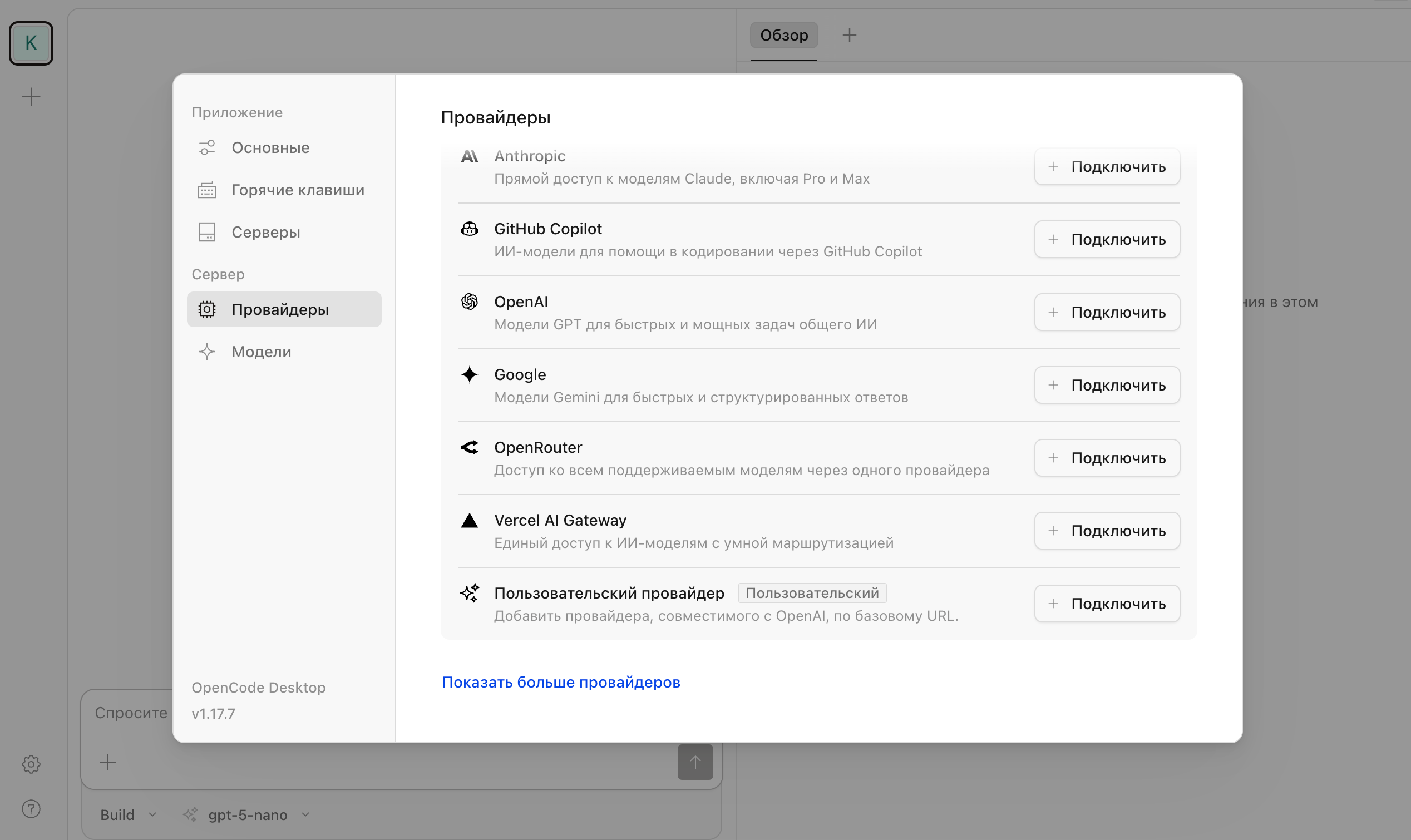This screenshot has height=840, width=1411.
Task: Connect the OpenAI provider
Action: click(x=1107, y=312)
